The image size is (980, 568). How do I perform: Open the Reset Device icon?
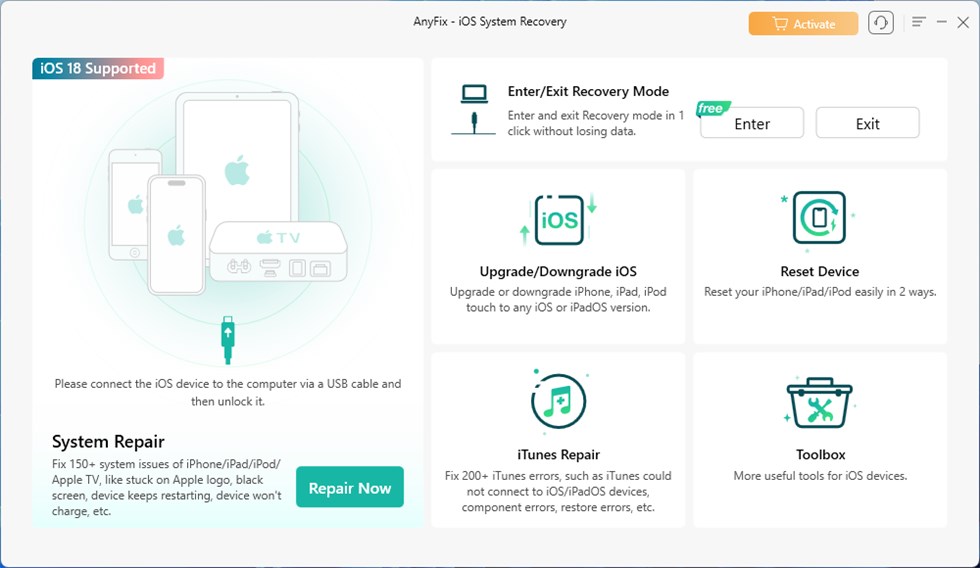tap(819, 218)
